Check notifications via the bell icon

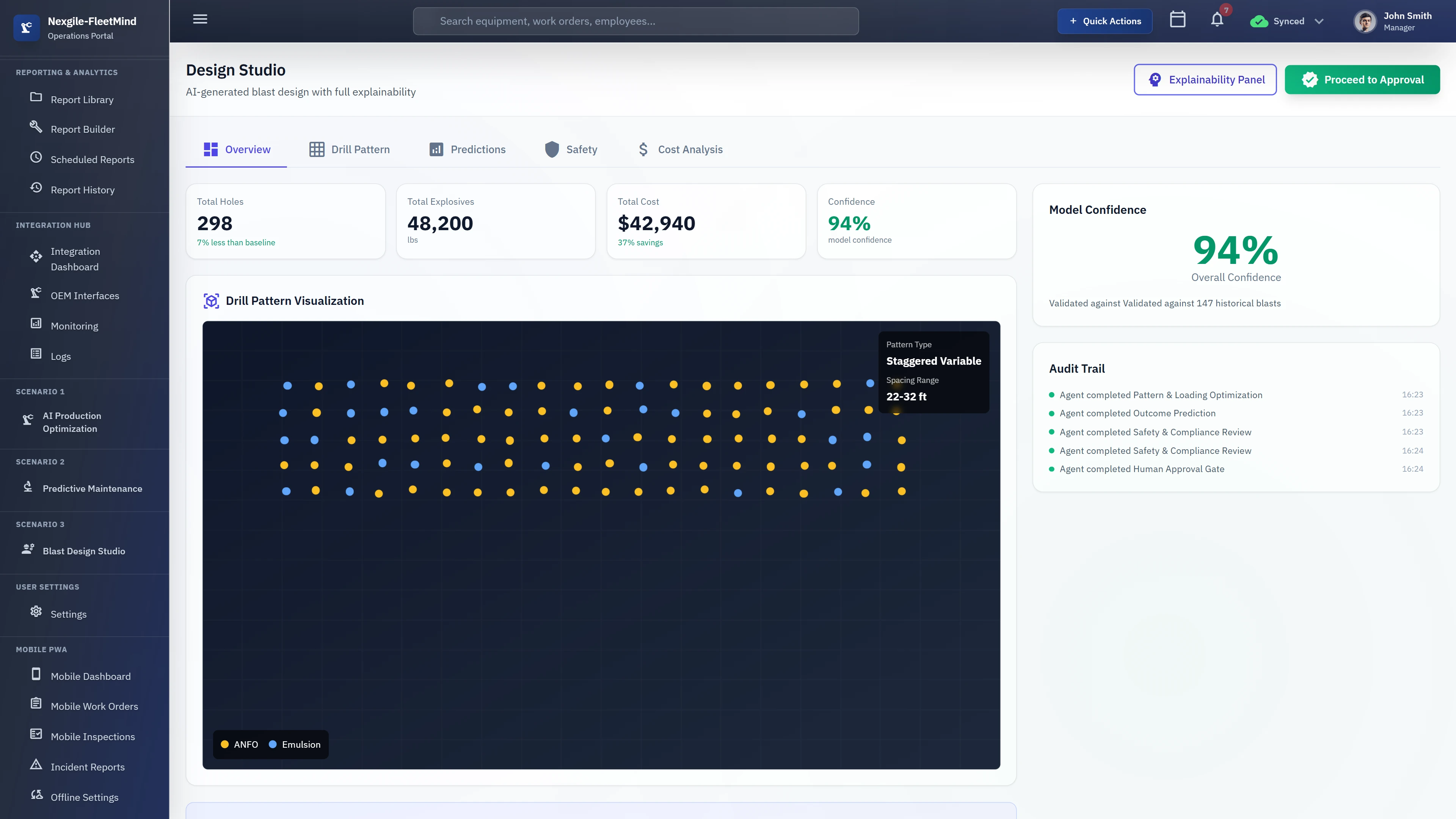1217,21
